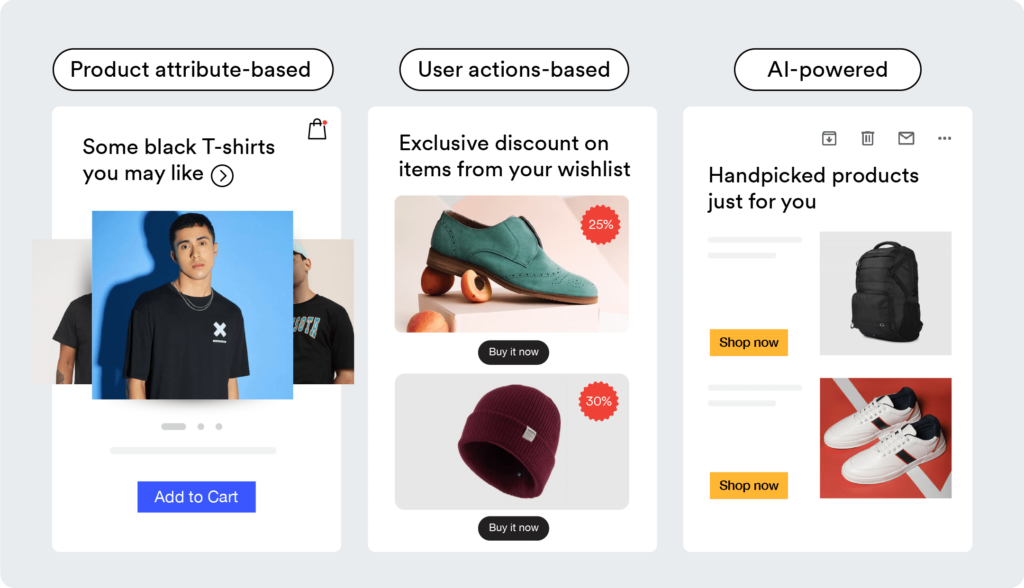The height and width of the screenshot is (588, 1024).
Task: Expand black T-shirts list via circled arrow
Action: point(222,175)
